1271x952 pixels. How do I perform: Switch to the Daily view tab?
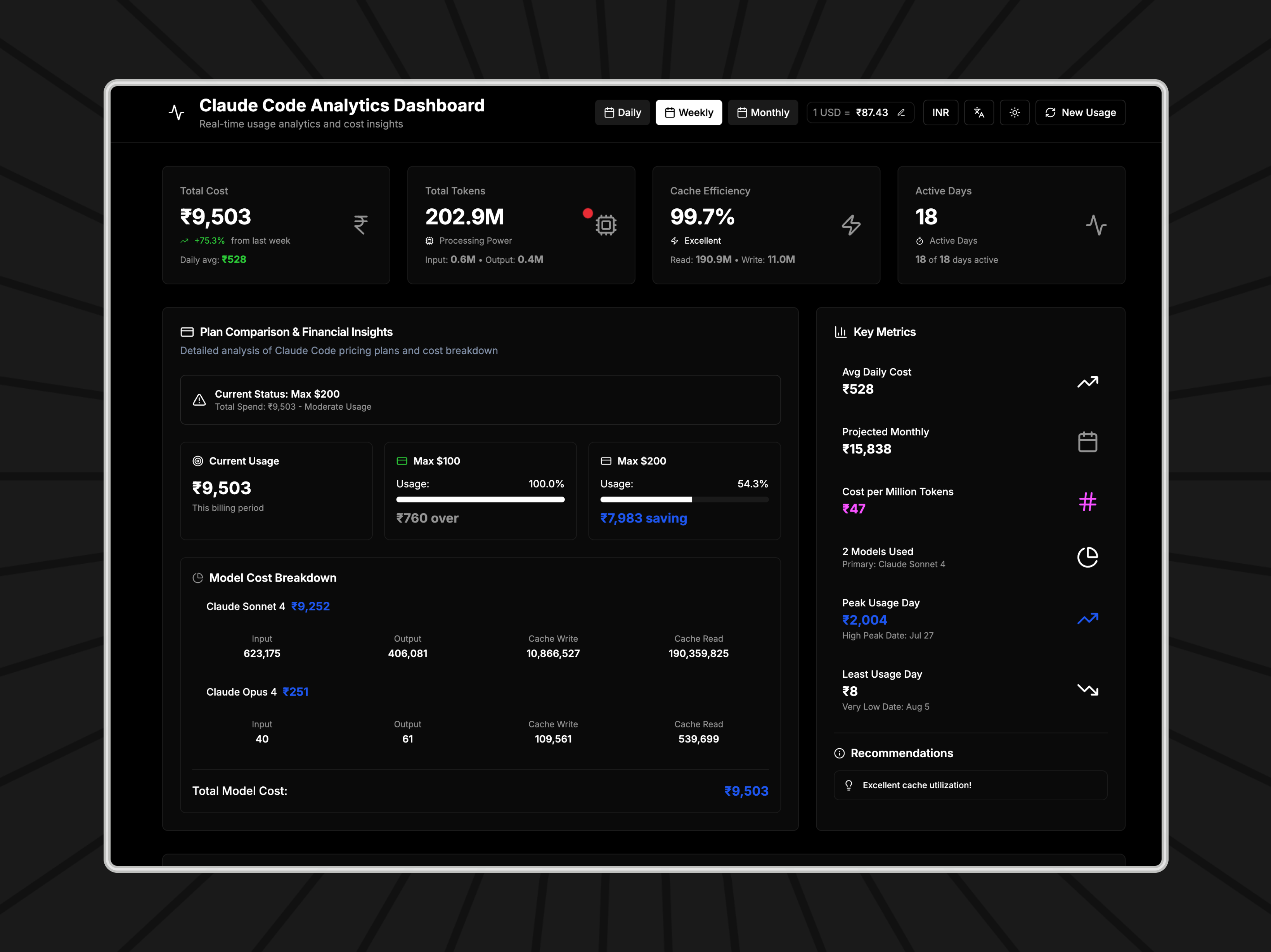coord(622,113)
